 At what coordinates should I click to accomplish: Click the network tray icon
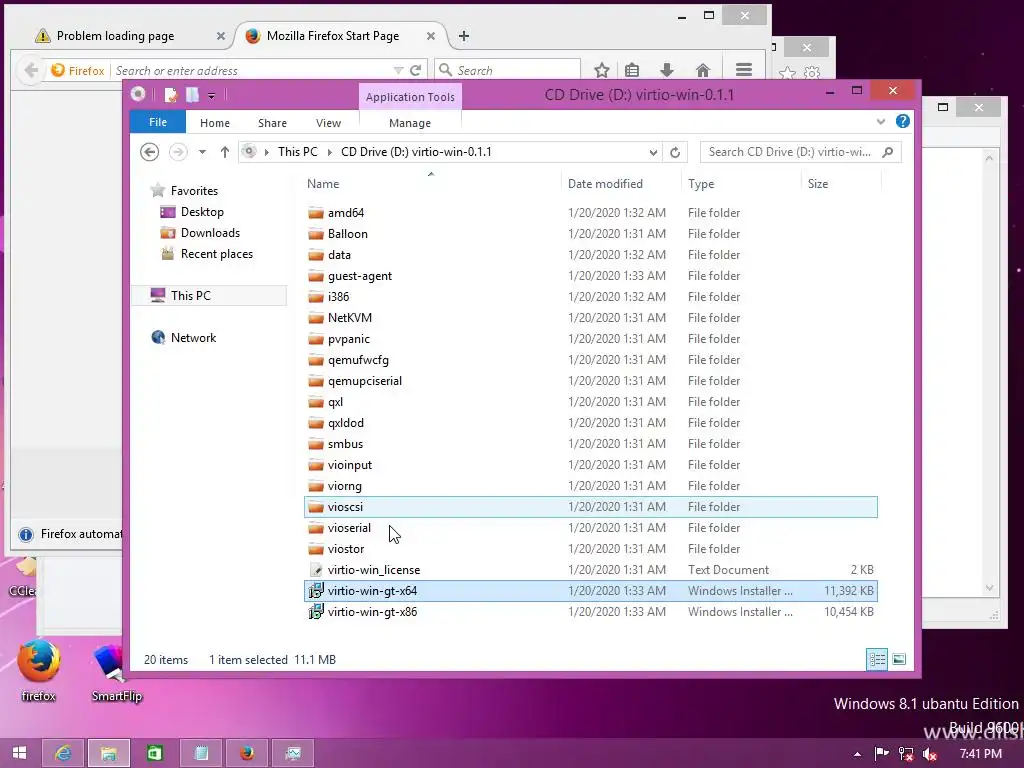coord(906,754)
